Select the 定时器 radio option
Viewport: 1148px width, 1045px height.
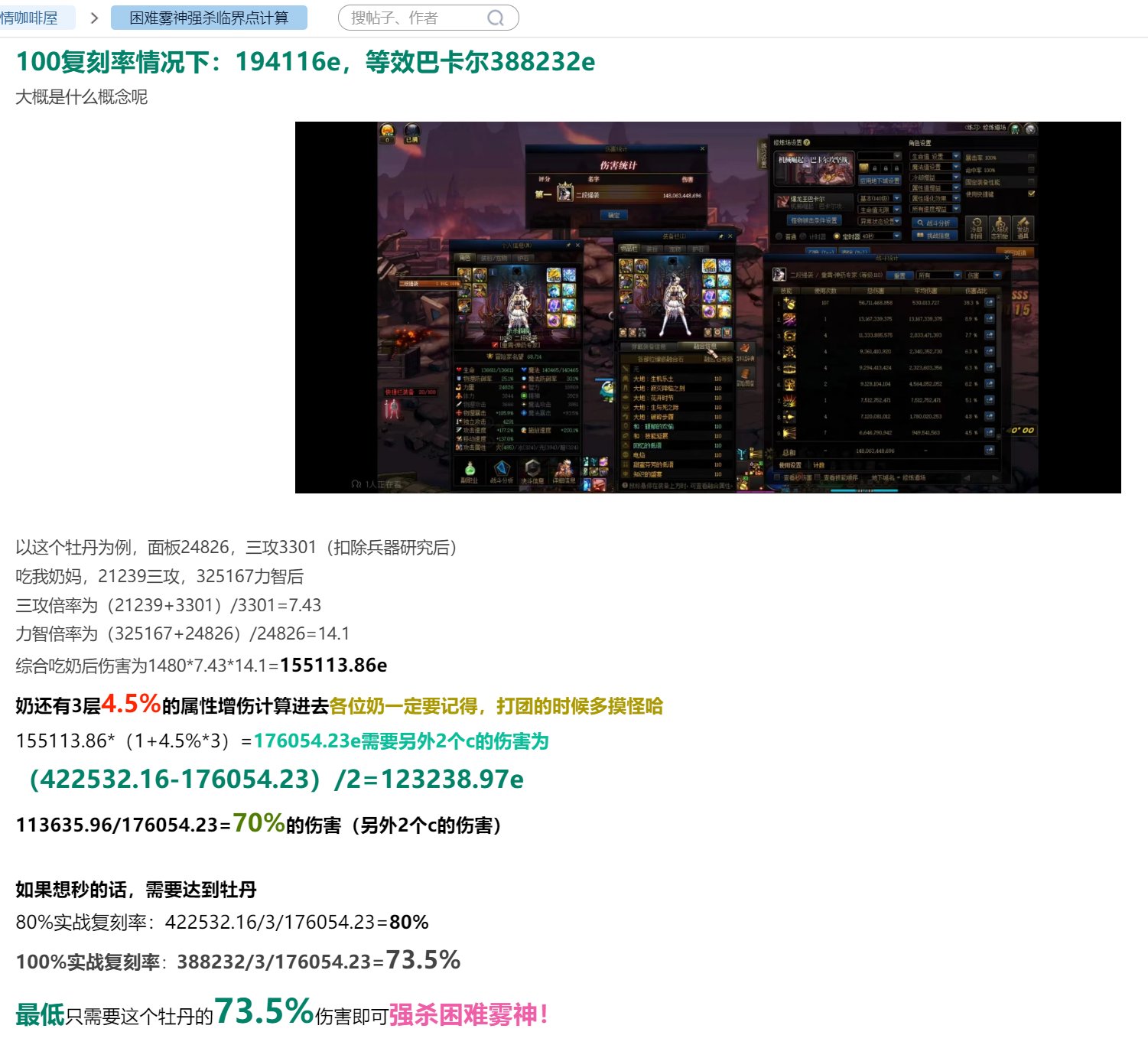click(837, 236)
